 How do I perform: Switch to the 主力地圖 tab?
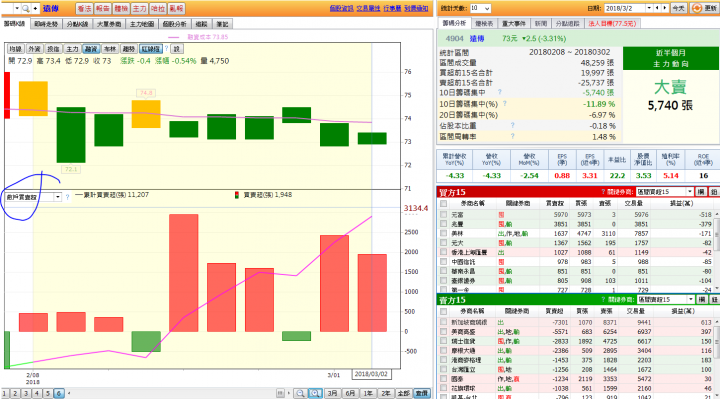pos(141,24)
